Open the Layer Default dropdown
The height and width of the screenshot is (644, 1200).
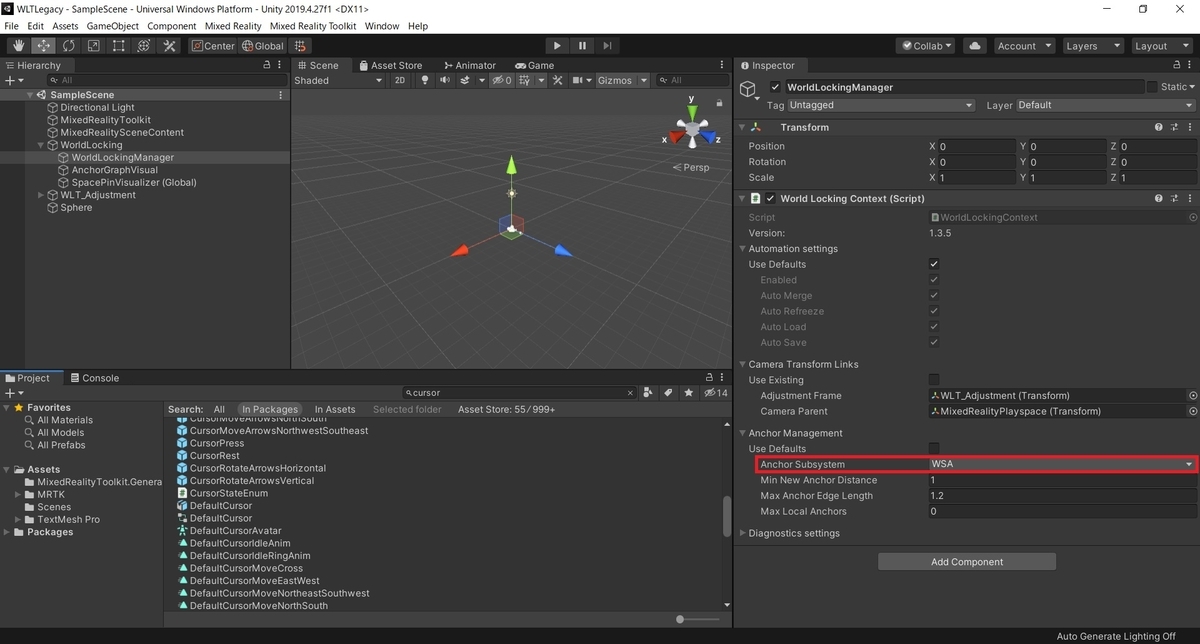(x=1106, y=105)
